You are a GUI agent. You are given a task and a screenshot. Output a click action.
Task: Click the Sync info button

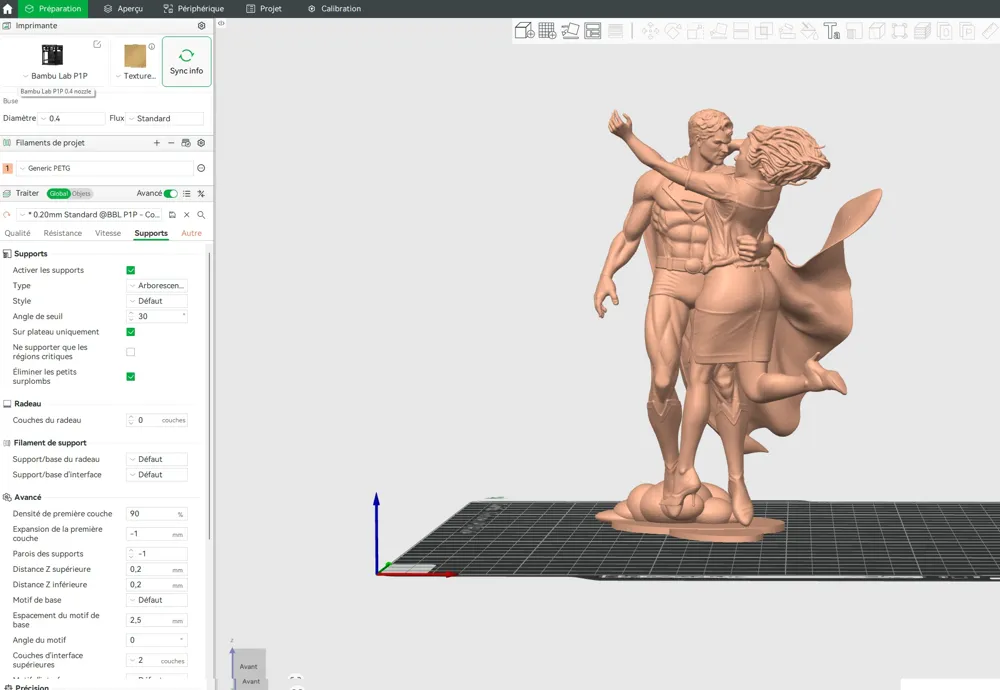pos(186,62)
